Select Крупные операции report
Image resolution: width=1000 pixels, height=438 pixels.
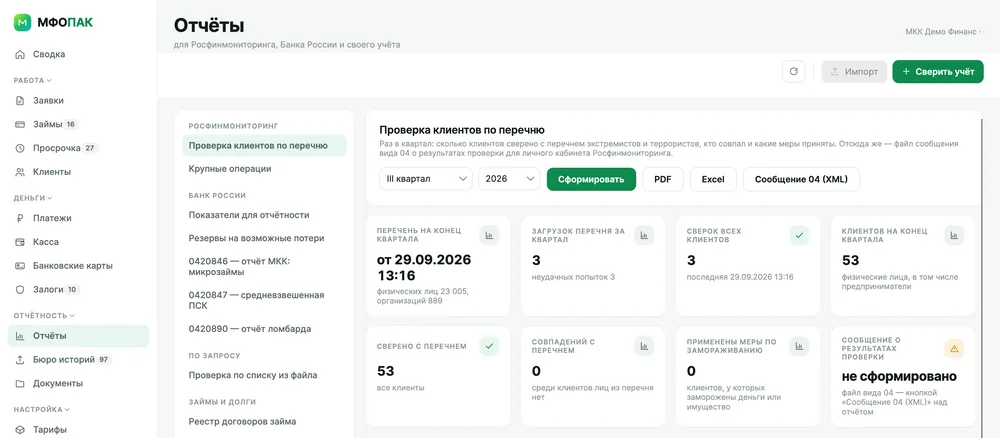pos(264,169)
